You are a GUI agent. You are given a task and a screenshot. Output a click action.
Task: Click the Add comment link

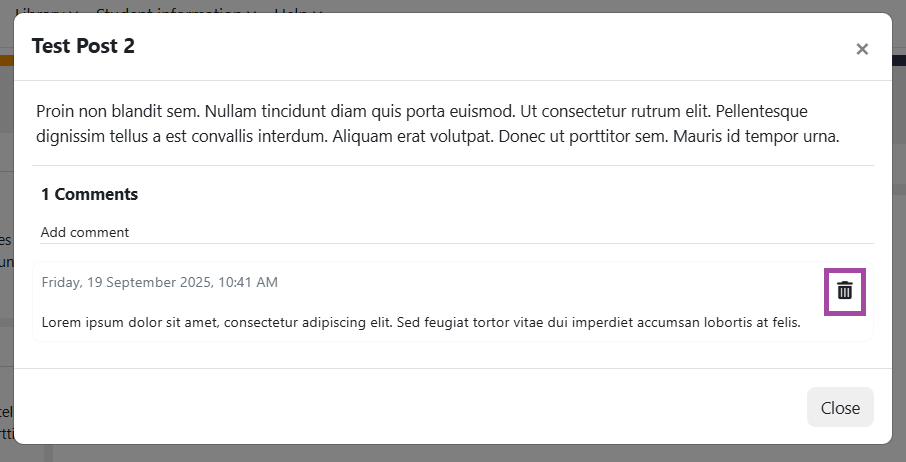pos(85,232)
